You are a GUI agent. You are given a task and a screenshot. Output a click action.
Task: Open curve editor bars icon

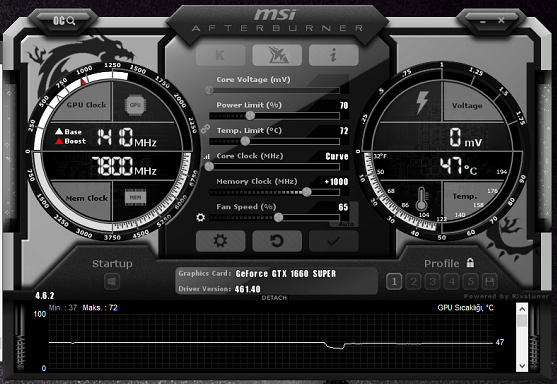(207, 156)
